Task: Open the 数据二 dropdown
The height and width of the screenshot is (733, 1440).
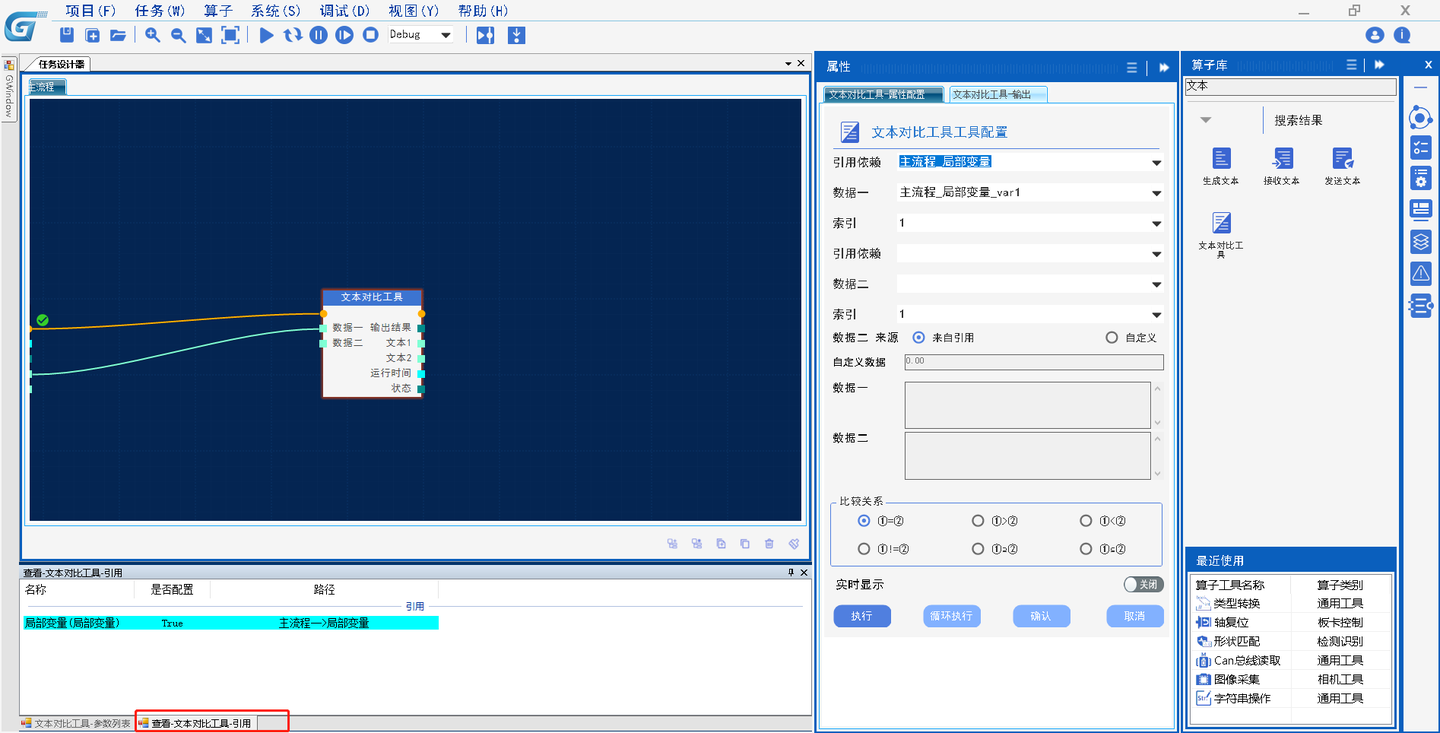Action: (x=1030, y=285)
